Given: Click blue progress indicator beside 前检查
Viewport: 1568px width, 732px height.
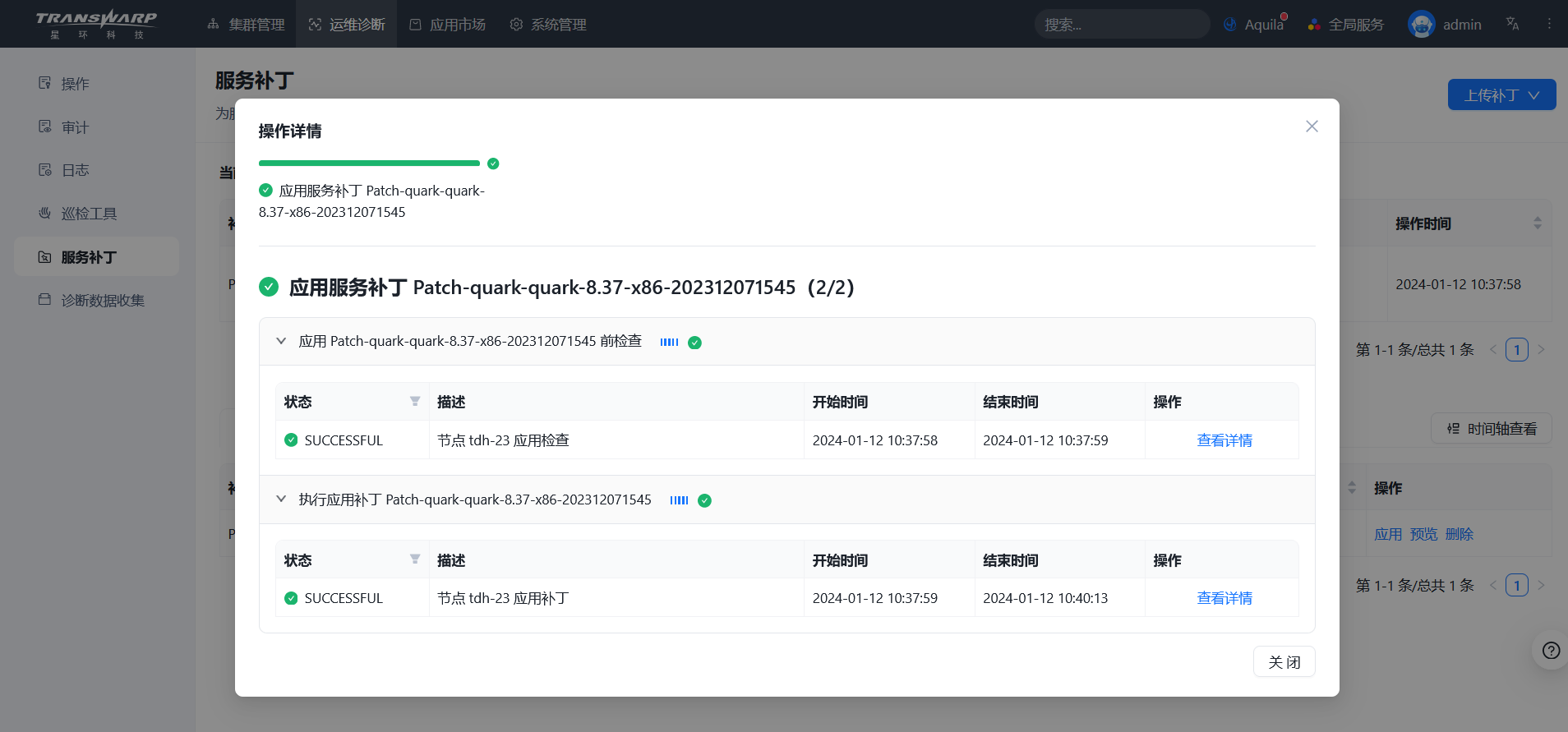Looking at the screenshot, I should [x=669, y=342].
